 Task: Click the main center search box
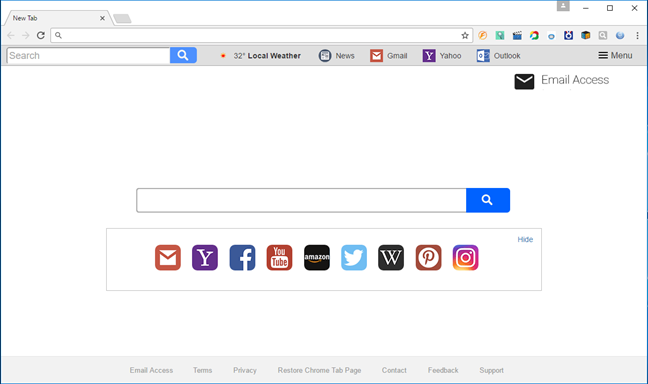(x=301, y=200)
